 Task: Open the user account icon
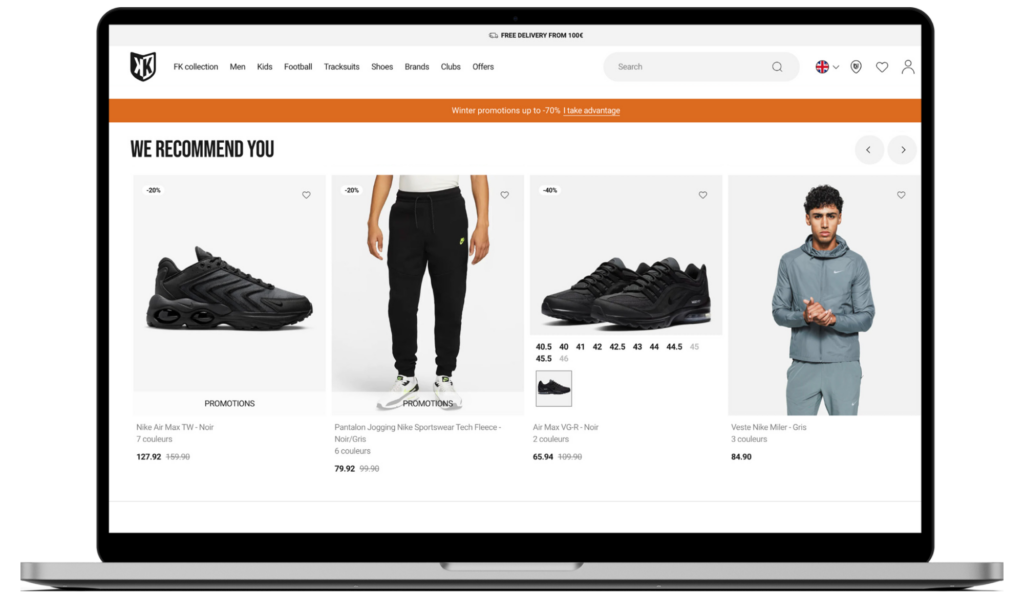click(x=908, y=67)
